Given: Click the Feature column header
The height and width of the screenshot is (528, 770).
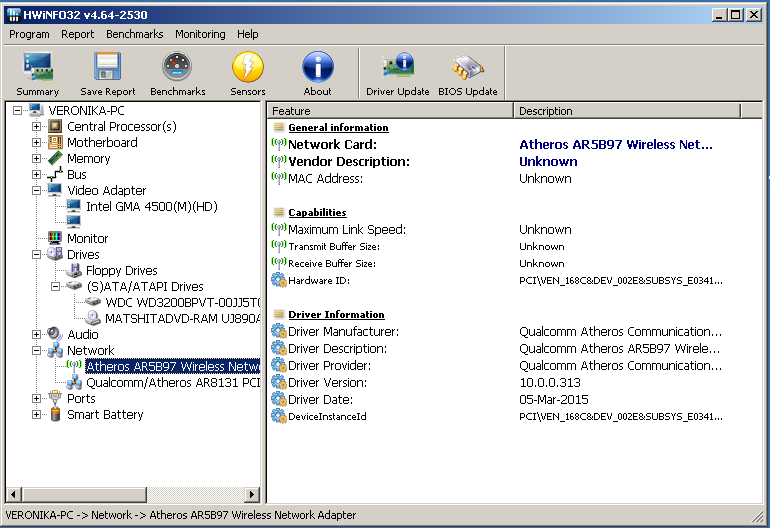Looking at the screenshot, I should coord(390,111).
